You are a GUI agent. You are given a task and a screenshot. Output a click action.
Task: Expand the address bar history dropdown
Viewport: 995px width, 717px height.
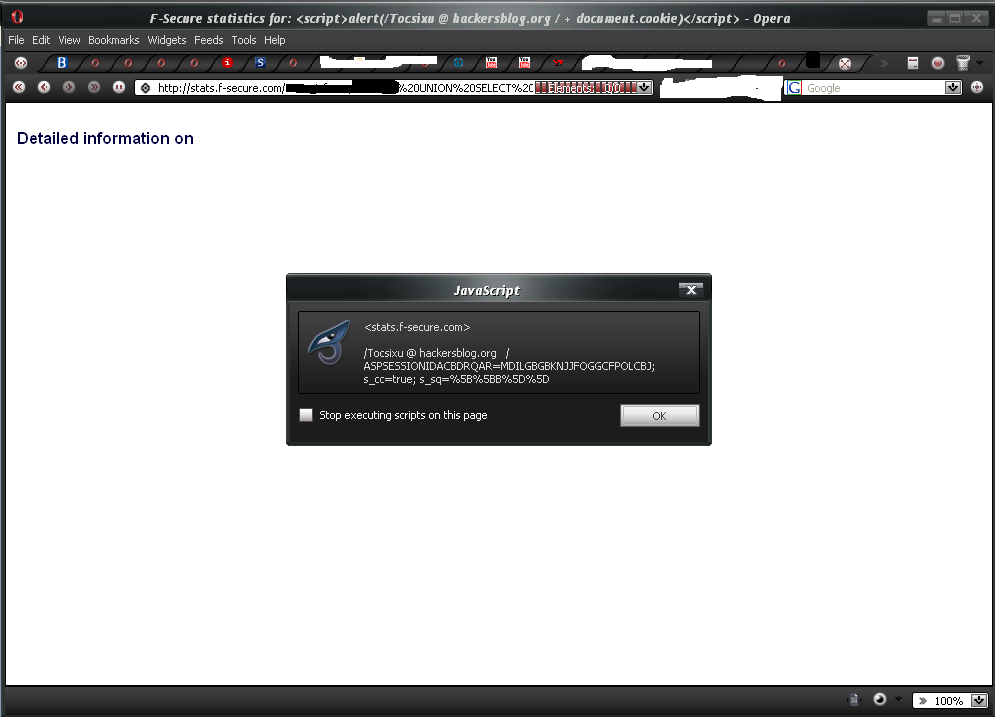(x=644, y=88)
